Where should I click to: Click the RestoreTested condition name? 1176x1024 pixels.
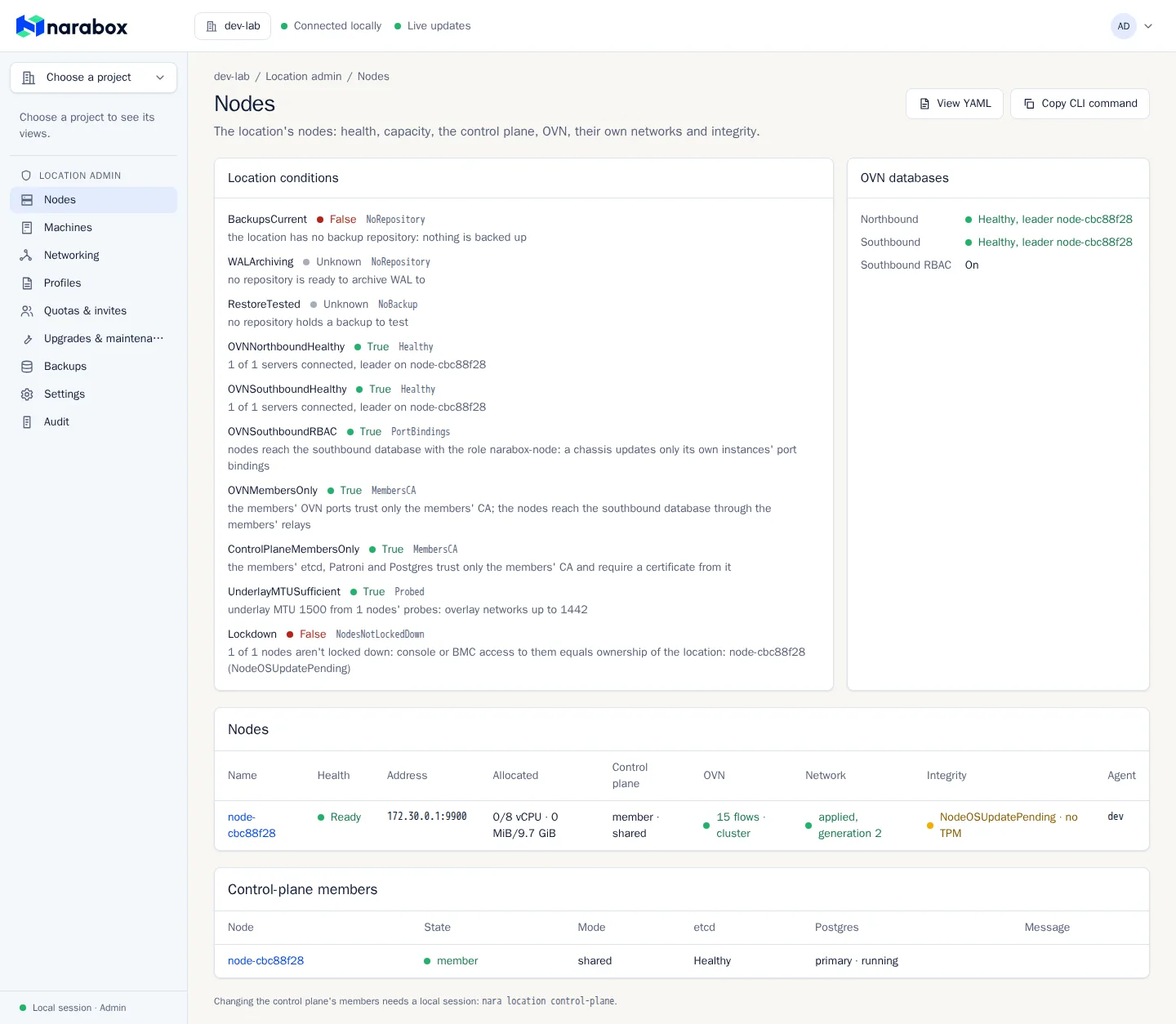pos(264,305)
